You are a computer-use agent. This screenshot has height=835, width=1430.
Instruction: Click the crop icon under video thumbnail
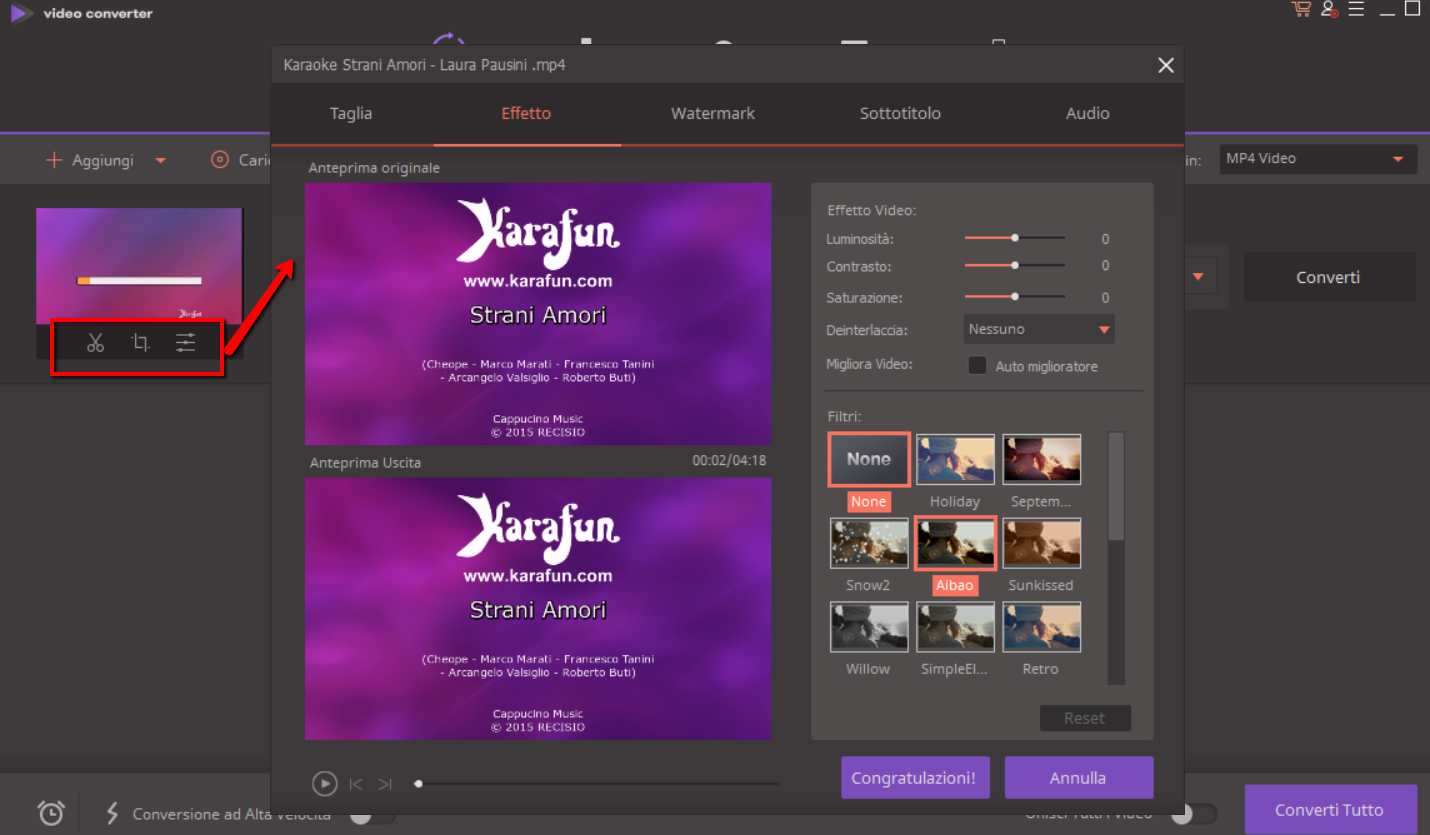pyautogui.click(x=141, y=343)
